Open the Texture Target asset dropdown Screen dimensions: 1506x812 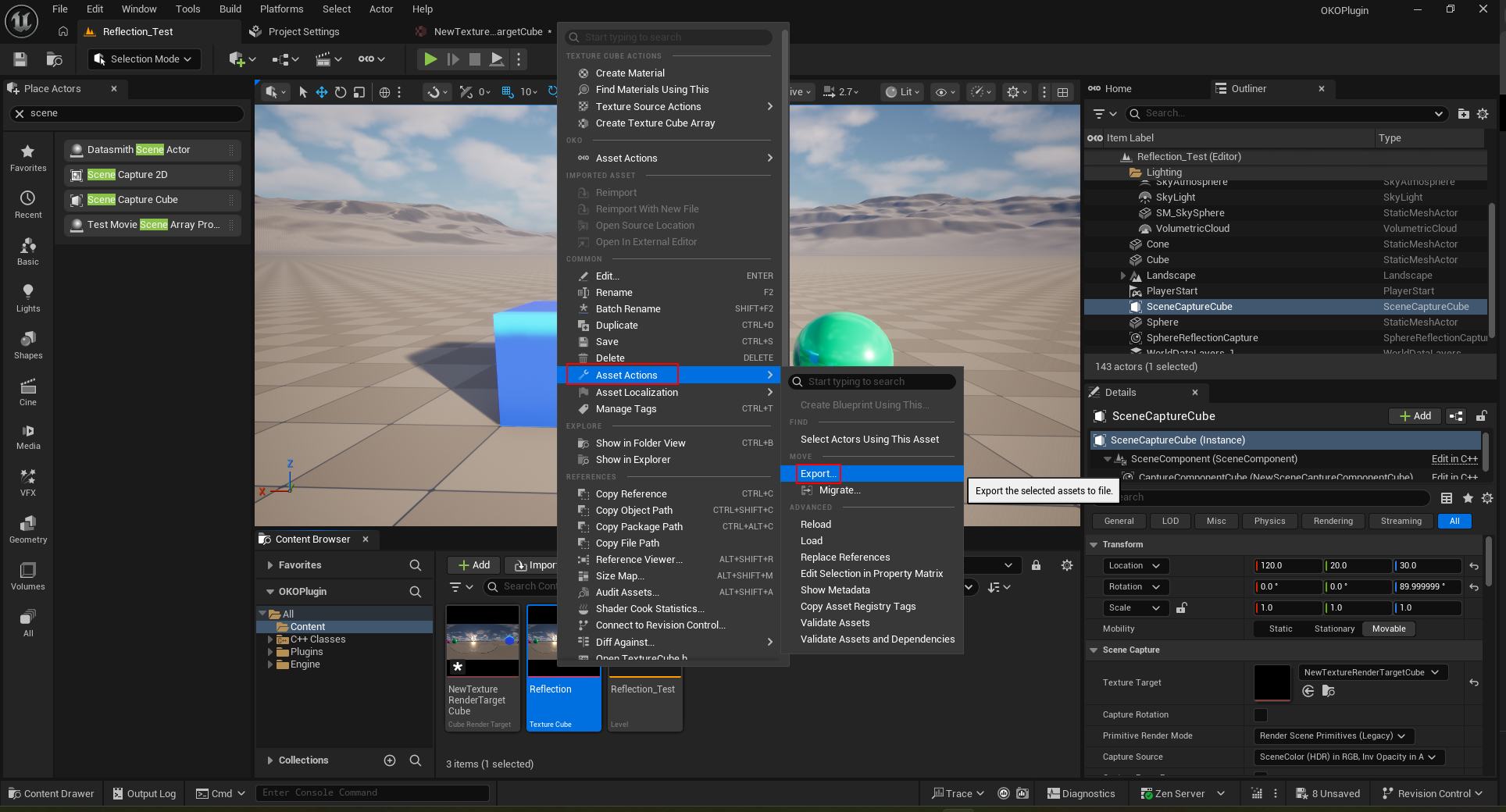1372,672
